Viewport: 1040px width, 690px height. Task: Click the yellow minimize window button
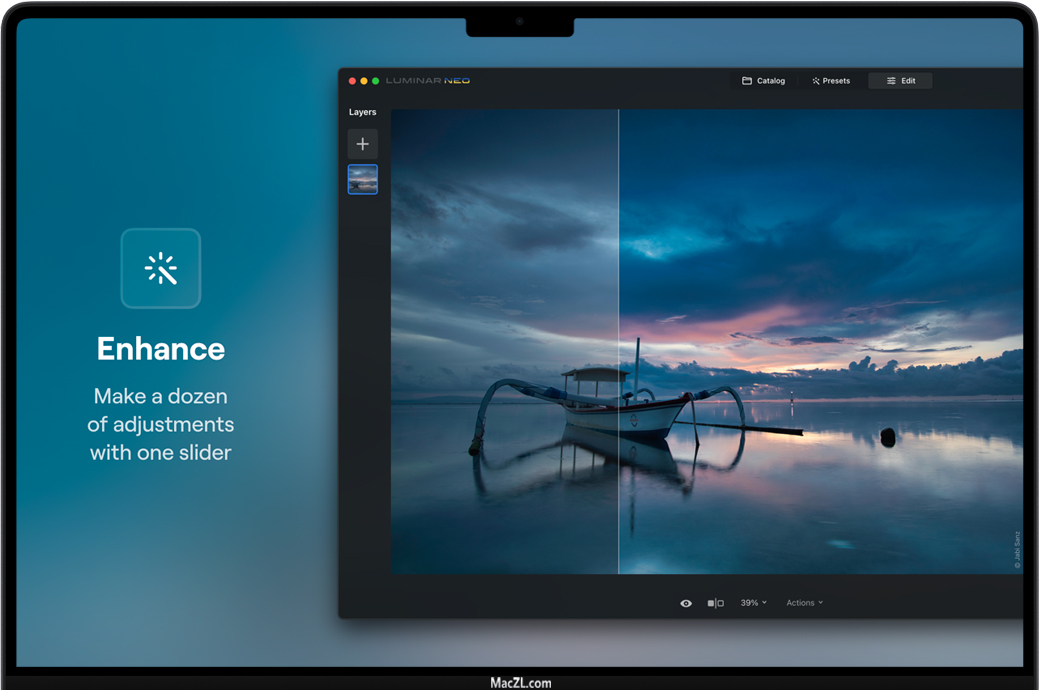click(x=364, y=81)
